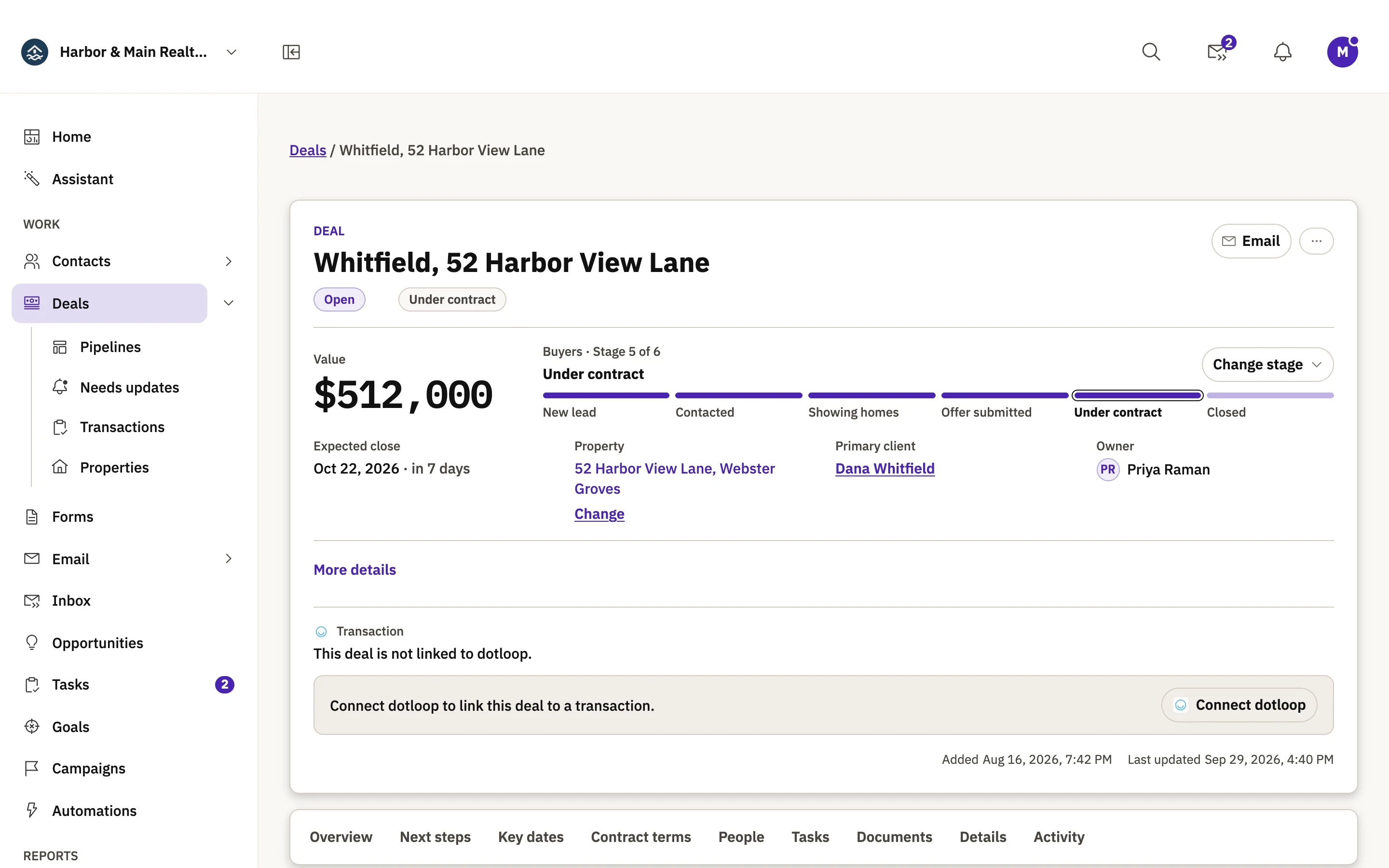Click the Properties house icon
The width and height of the screenshot is (1389, 868).
point(60,467)
